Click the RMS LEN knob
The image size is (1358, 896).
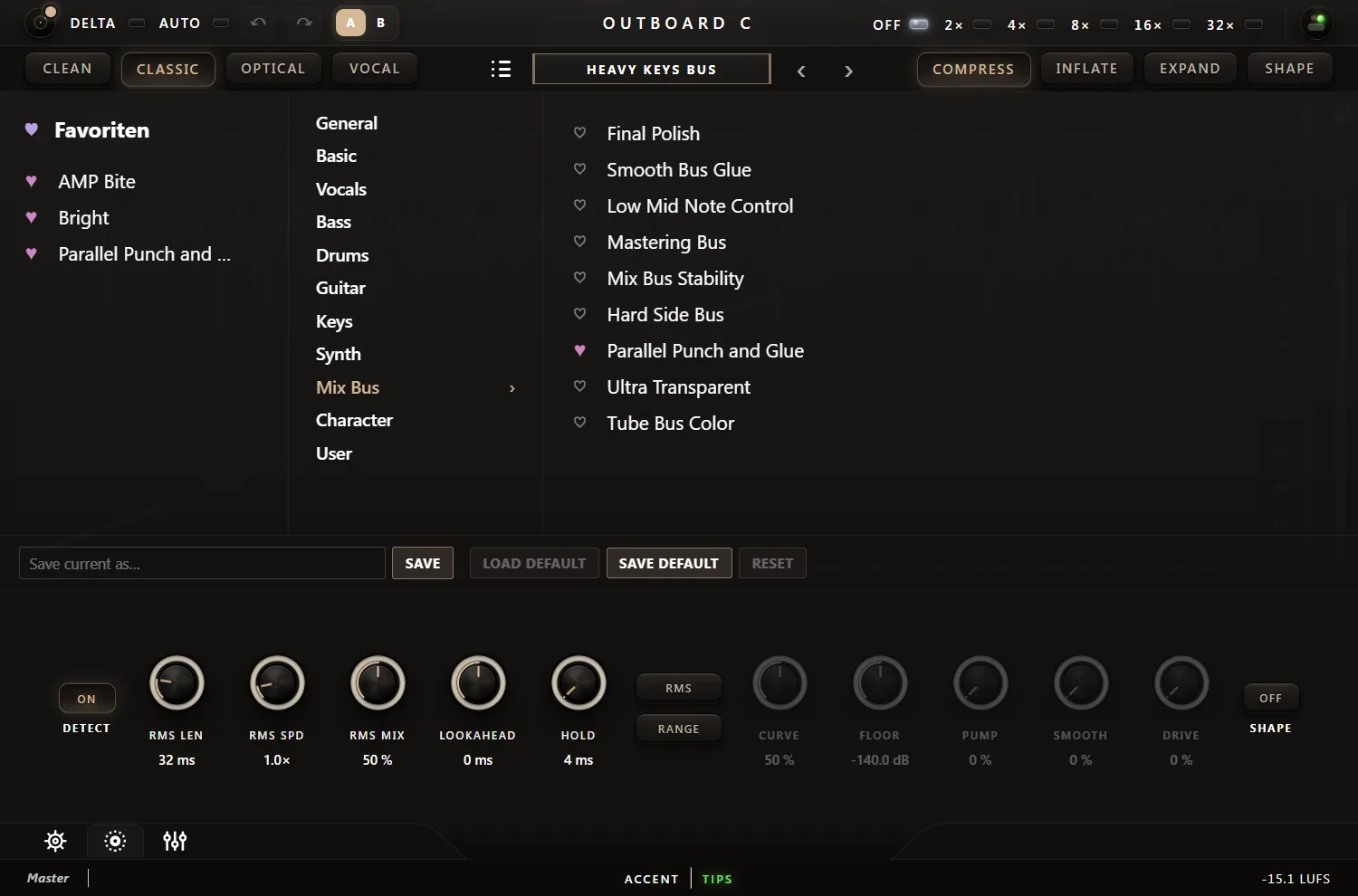(177, 683)
